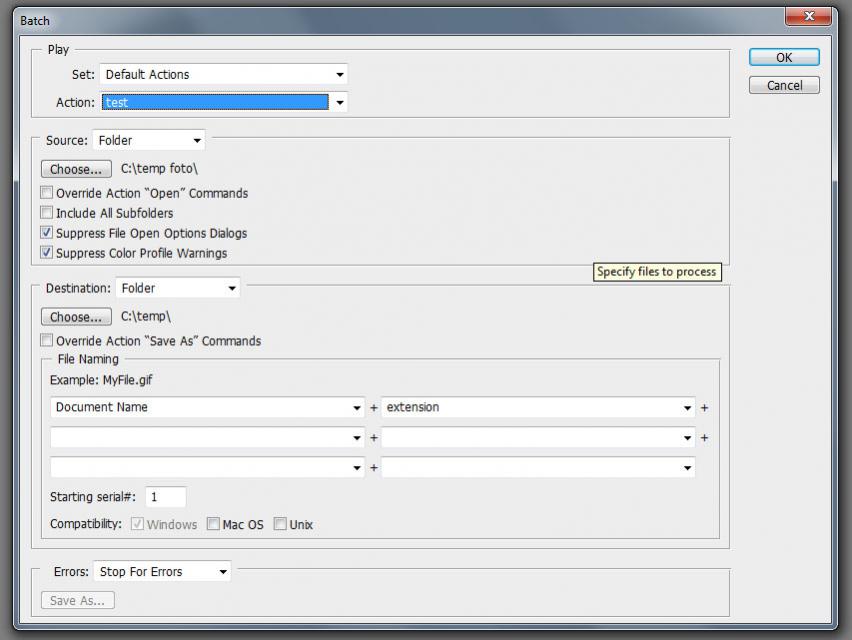Screen dimensions: 852x640
Task: Close the Batch window with the X button
Action: (x=808, y=16)
